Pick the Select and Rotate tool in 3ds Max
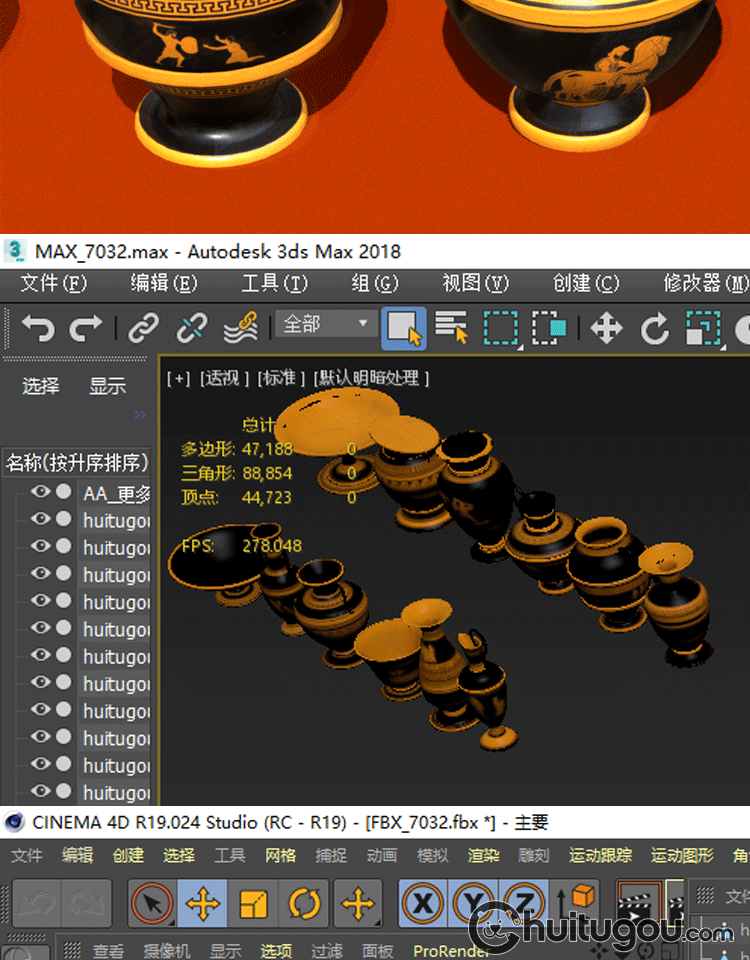 (x=654, y=328)
